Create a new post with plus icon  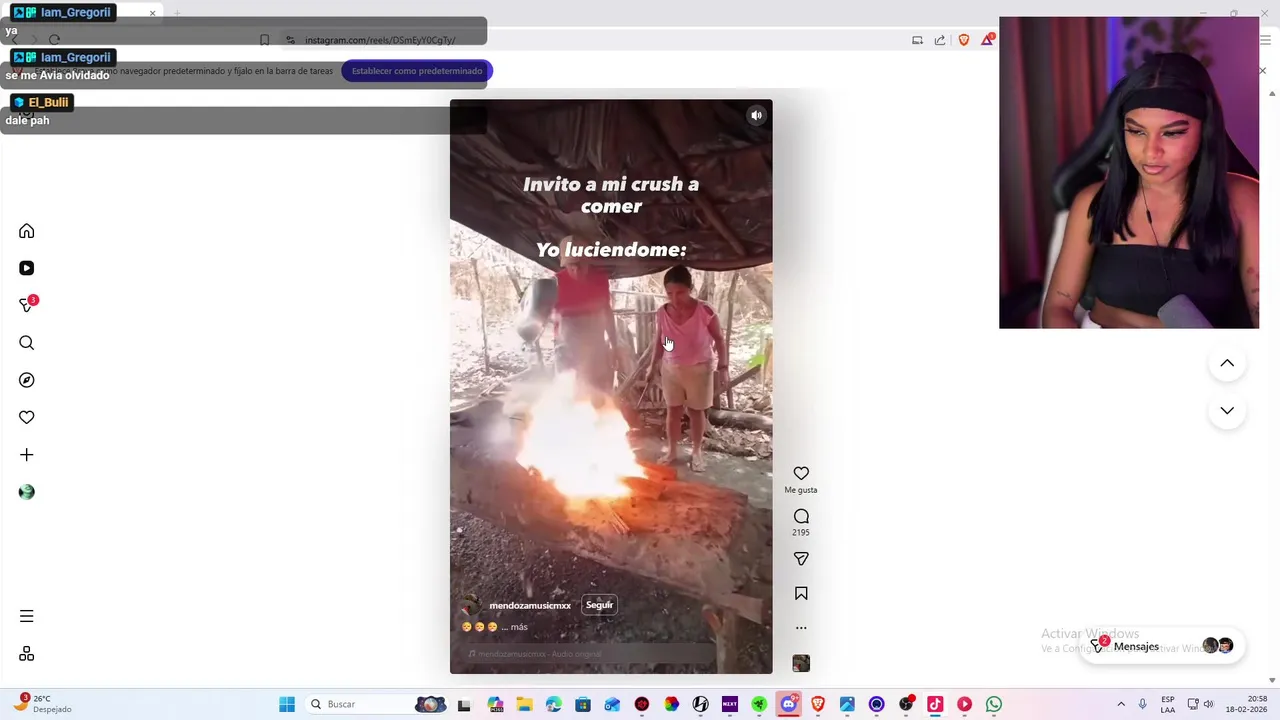pos(27,455)
